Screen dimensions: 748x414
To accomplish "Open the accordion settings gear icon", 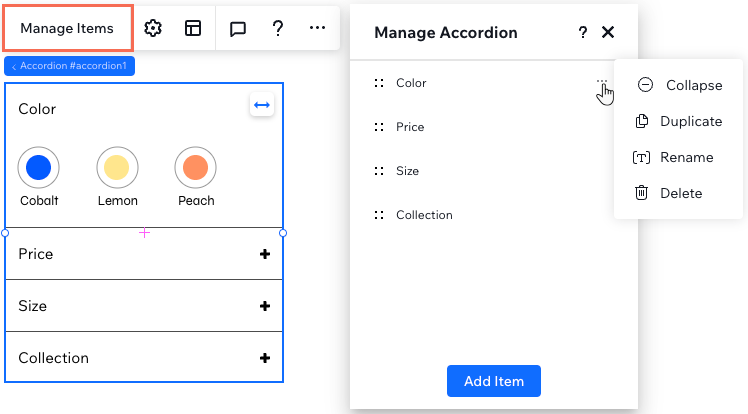I will (153, 28).
